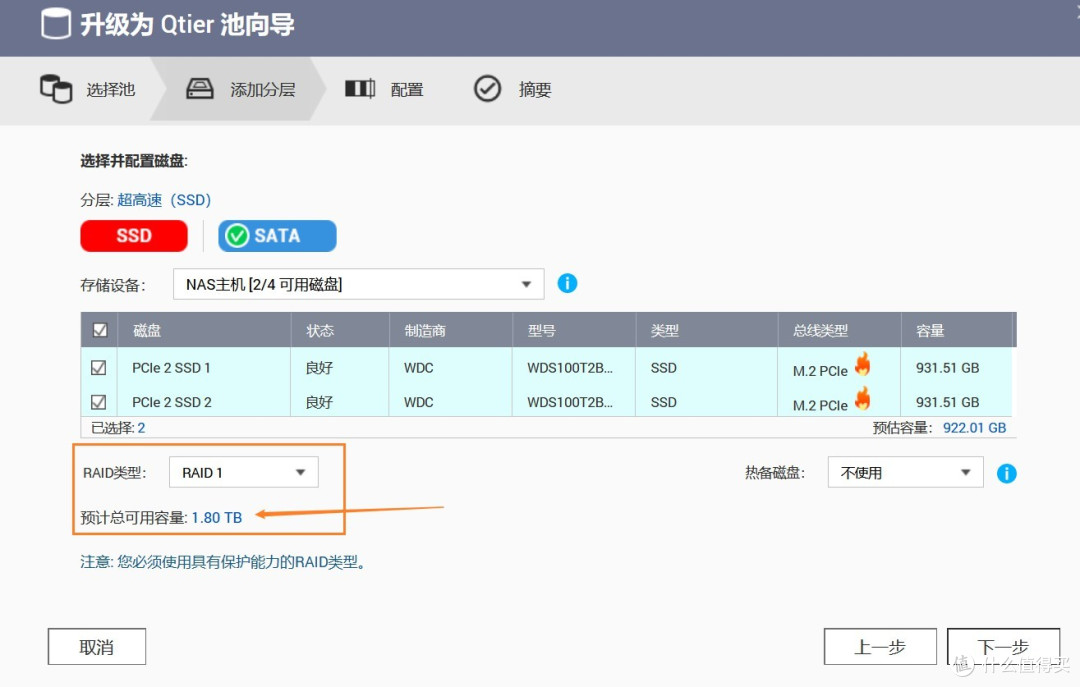Click the green check icon on SATA badge
Viewport: 1080px width, 687px height.
pos(237,236)
